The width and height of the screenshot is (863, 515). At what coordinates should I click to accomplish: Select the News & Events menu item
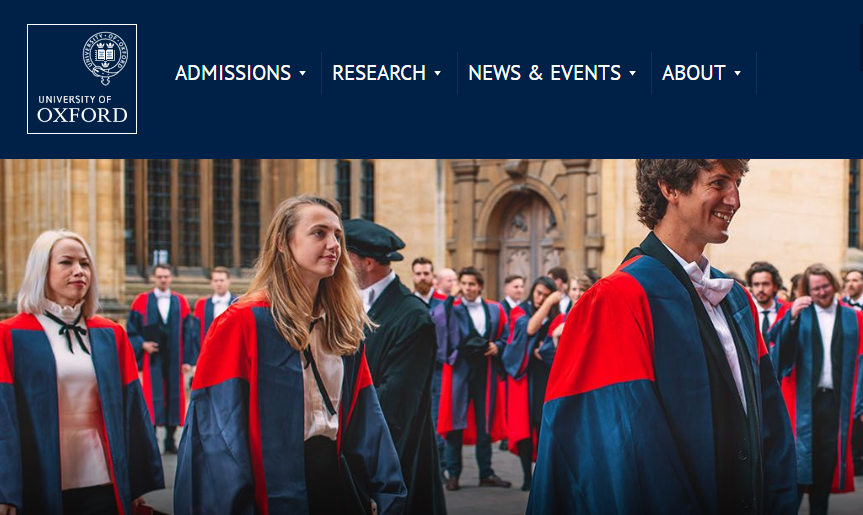544,73
